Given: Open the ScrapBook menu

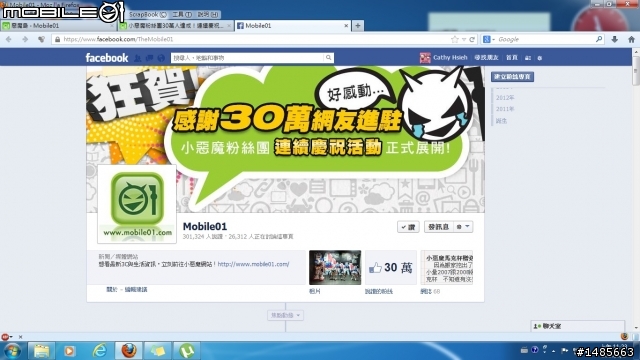Looking at the screenshot, I should [x=147, y=14].
